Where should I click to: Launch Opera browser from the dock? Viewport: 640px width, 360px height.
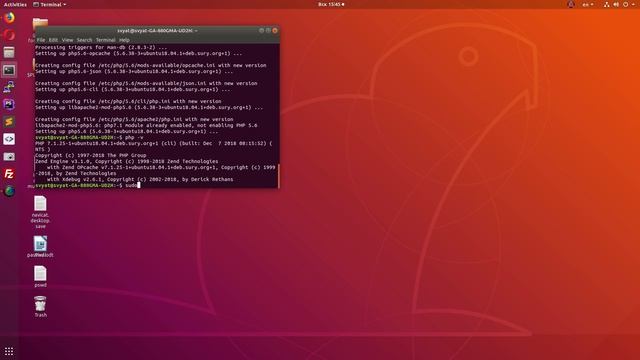(9, 35)
